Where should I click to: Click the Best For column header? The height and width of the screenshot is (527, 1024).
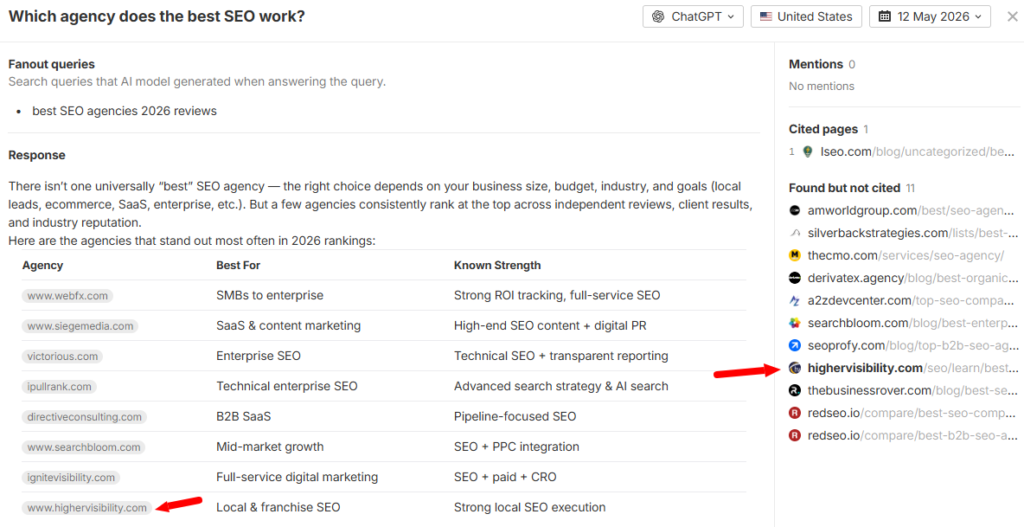click(238, 265)
